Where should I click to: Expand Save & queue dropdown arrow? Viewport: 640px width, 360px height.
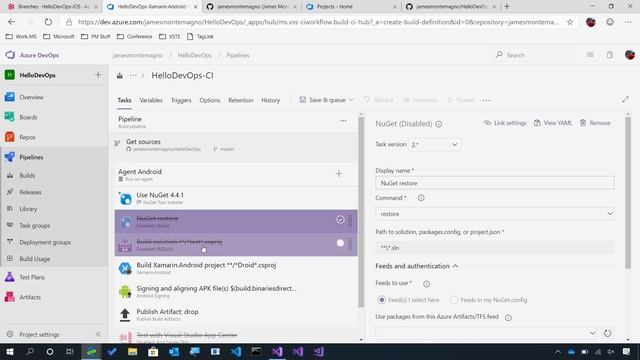[x=351, y=100]
